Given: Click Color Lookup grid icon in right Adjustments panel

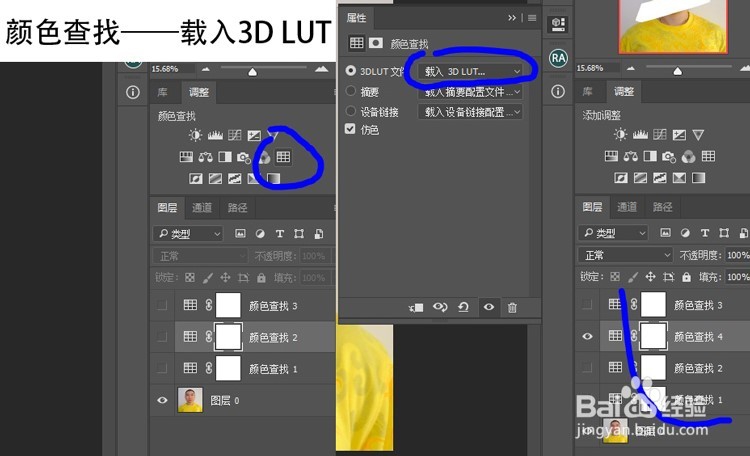Looking at the screenshot, I should pos(708,156).
